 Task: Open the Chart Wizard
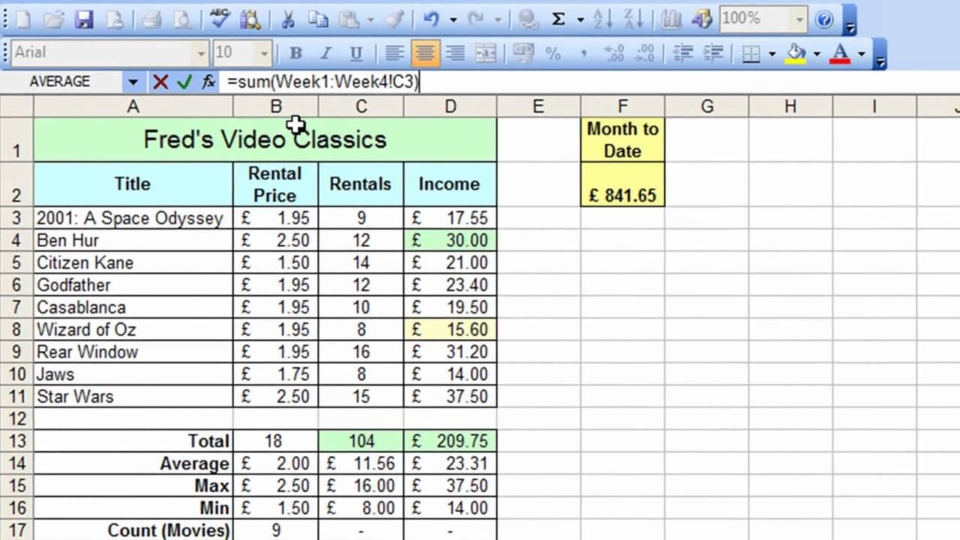point(672,19)
